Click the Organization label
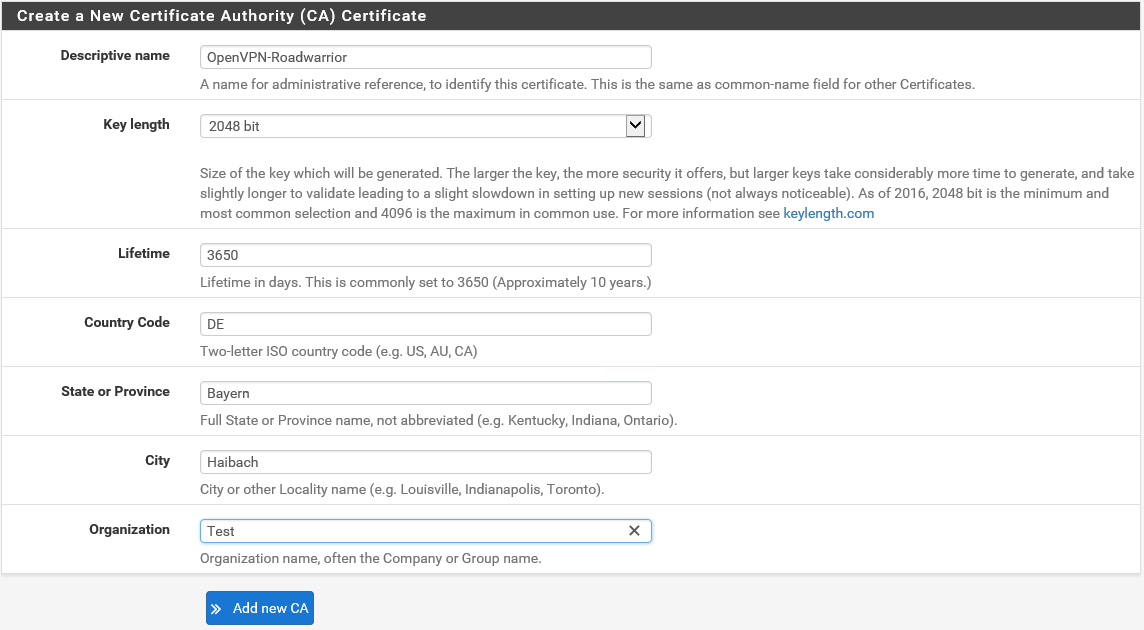Image resolution: width=1144 pixels, height=630 pixels. (129, 530)
